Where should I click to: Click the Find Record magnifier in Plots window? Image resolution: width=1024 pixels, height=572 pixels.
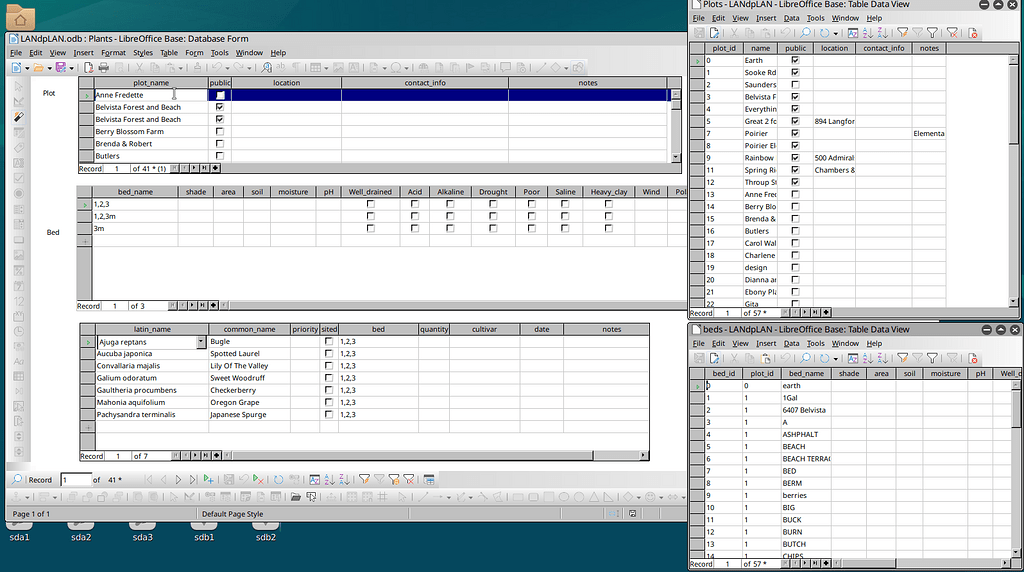(806, 33)
